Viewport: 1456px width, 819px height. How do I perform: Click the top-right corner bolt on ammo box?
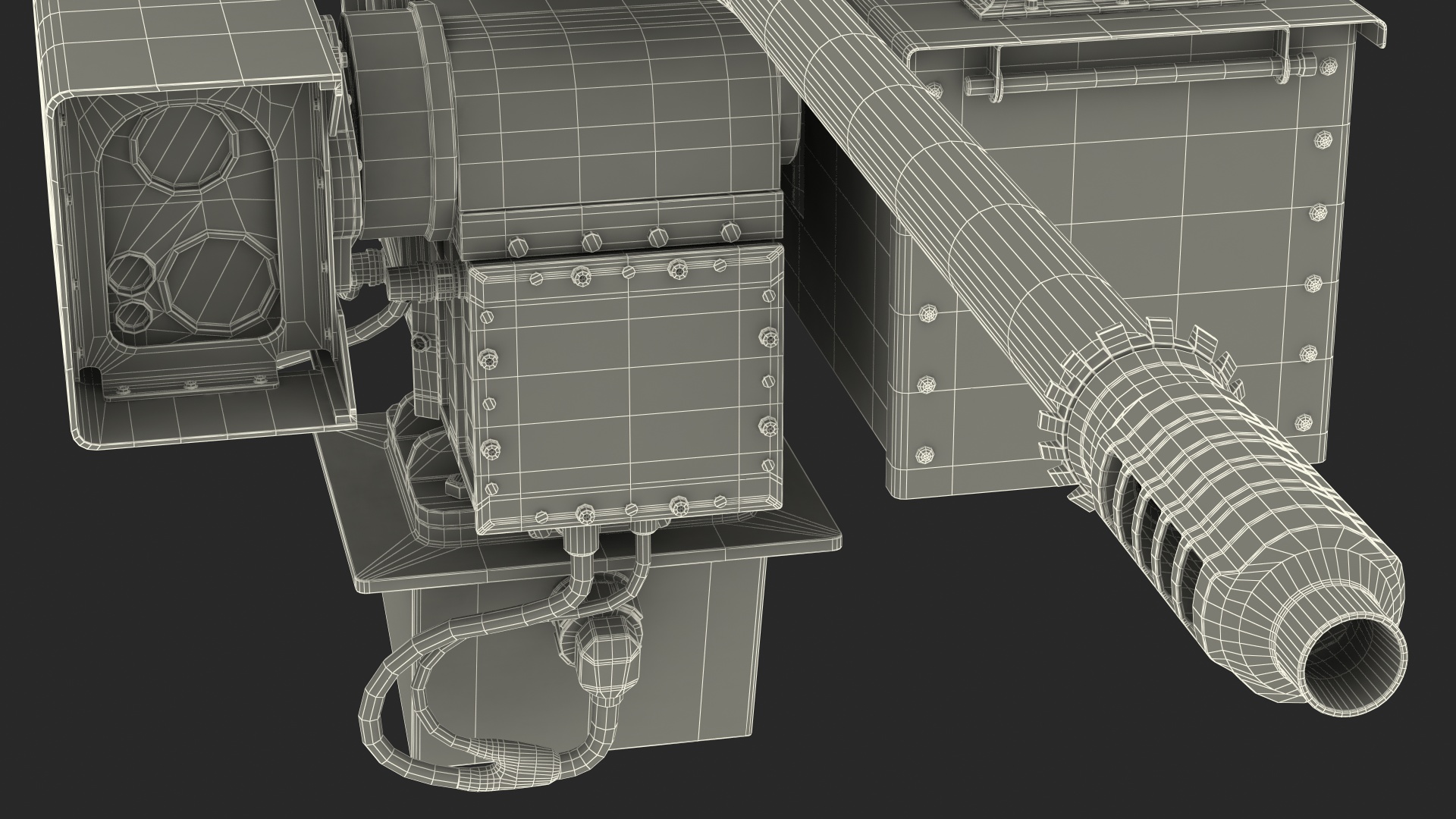tap(1328, 68)
